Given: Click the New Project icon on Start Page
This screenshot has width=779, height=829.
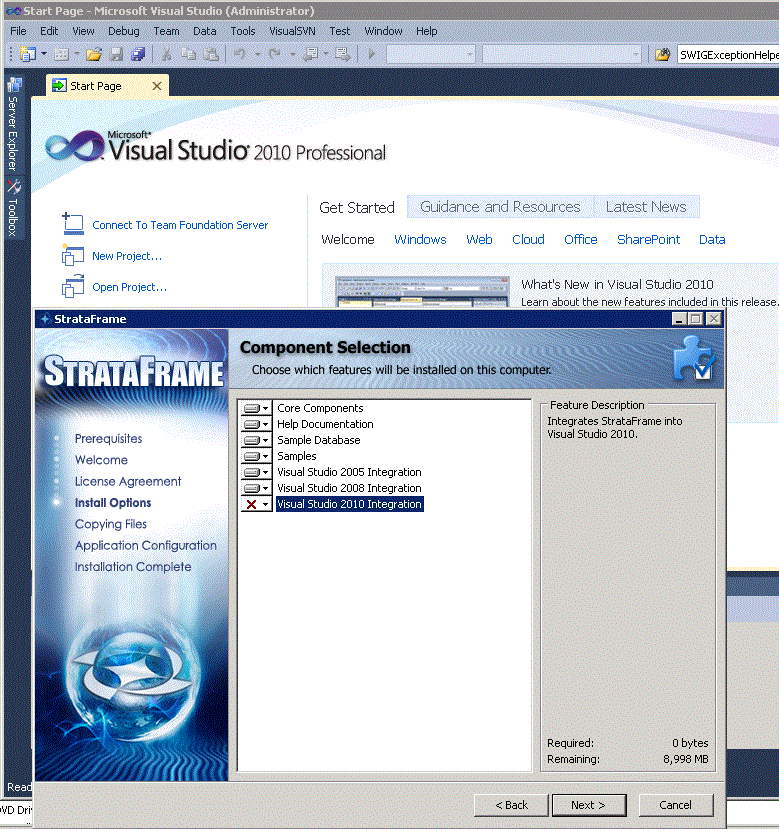Looking at the screenshot, I should pos(73,256).
